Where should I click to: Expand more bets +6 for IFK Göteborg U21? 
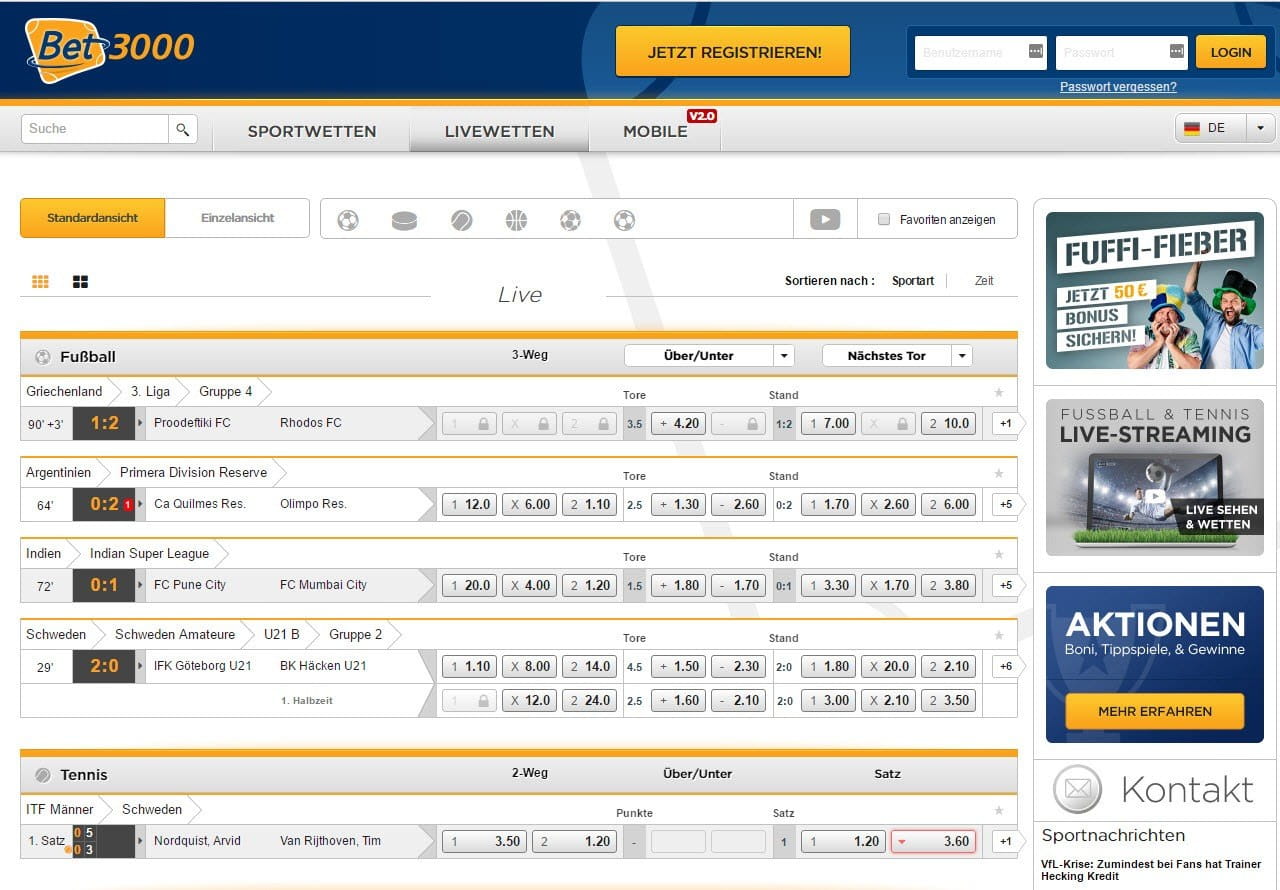pos(1005,667)
